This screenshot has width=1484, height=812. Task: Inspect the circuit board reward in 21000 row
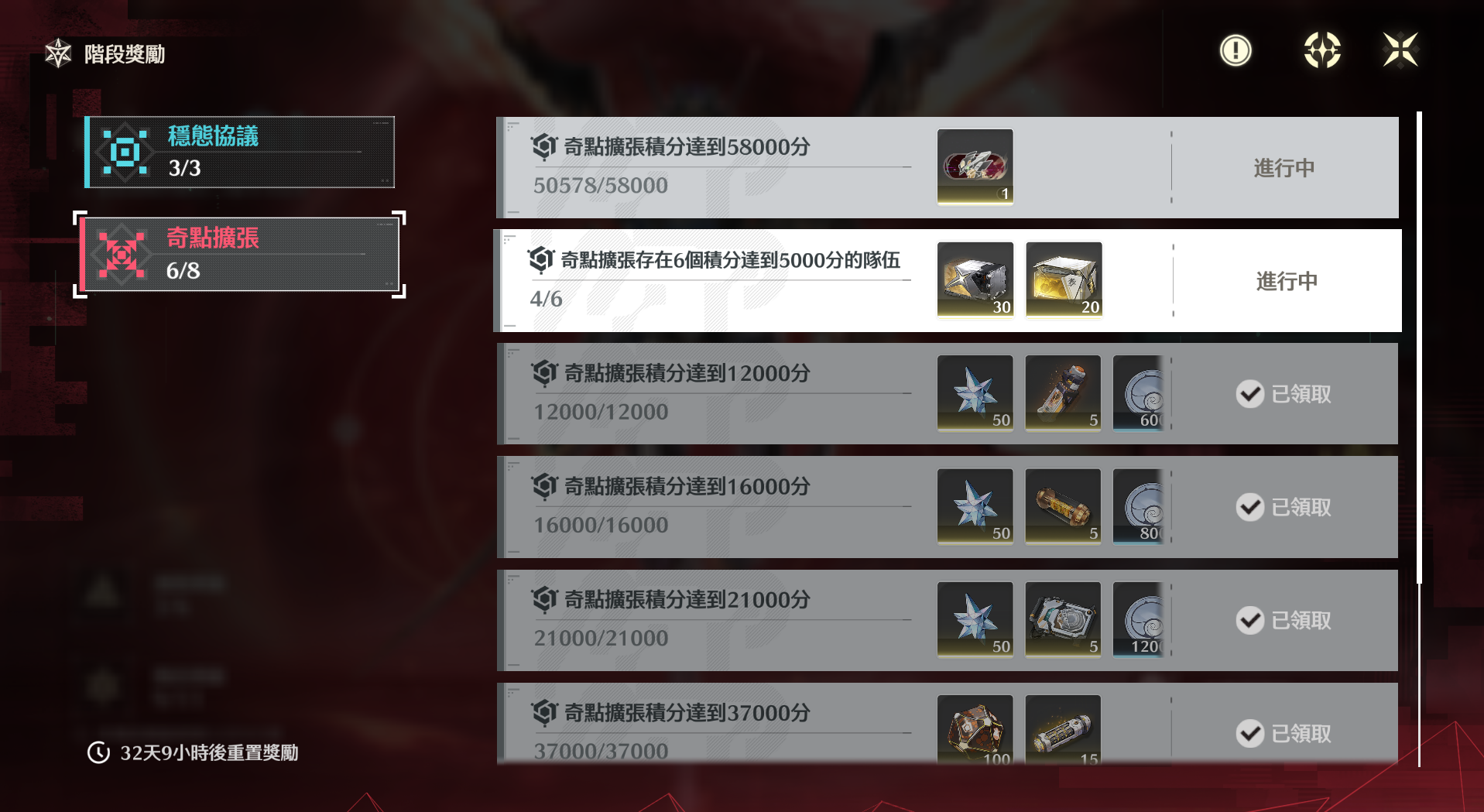pyautogui.click(x=1063, y=618)
